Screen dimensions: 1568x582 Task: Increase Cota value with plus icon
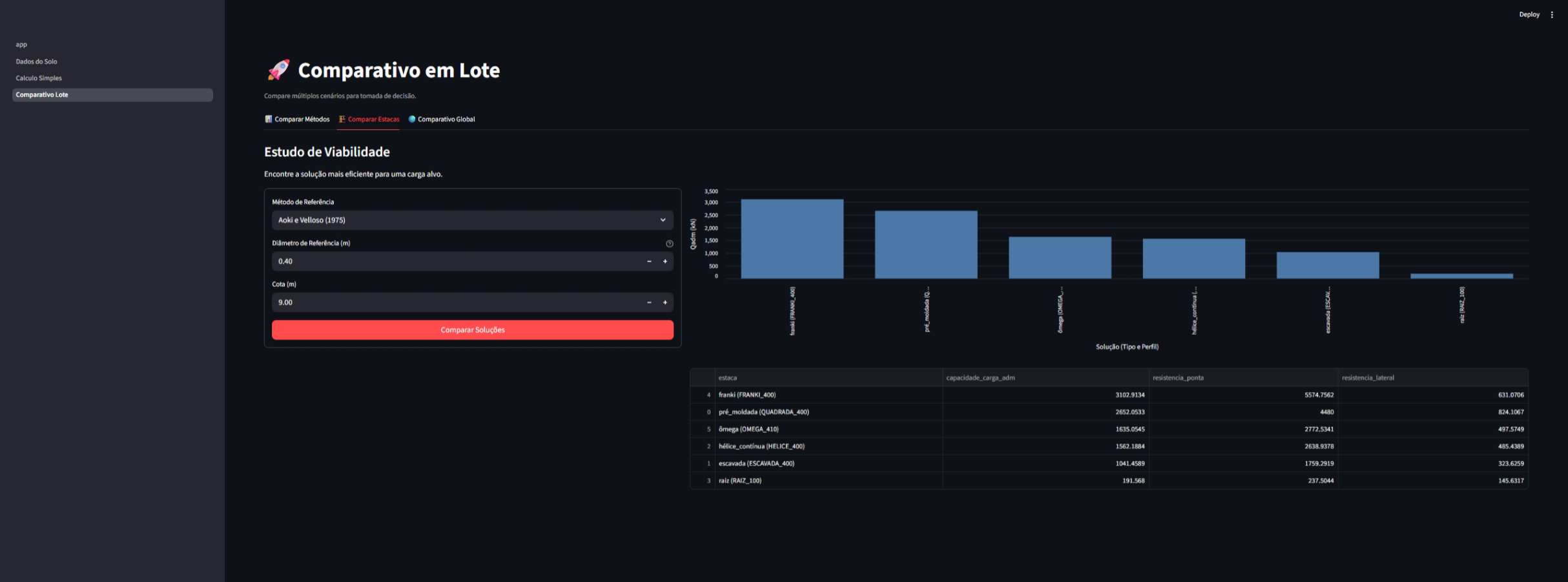665,302
